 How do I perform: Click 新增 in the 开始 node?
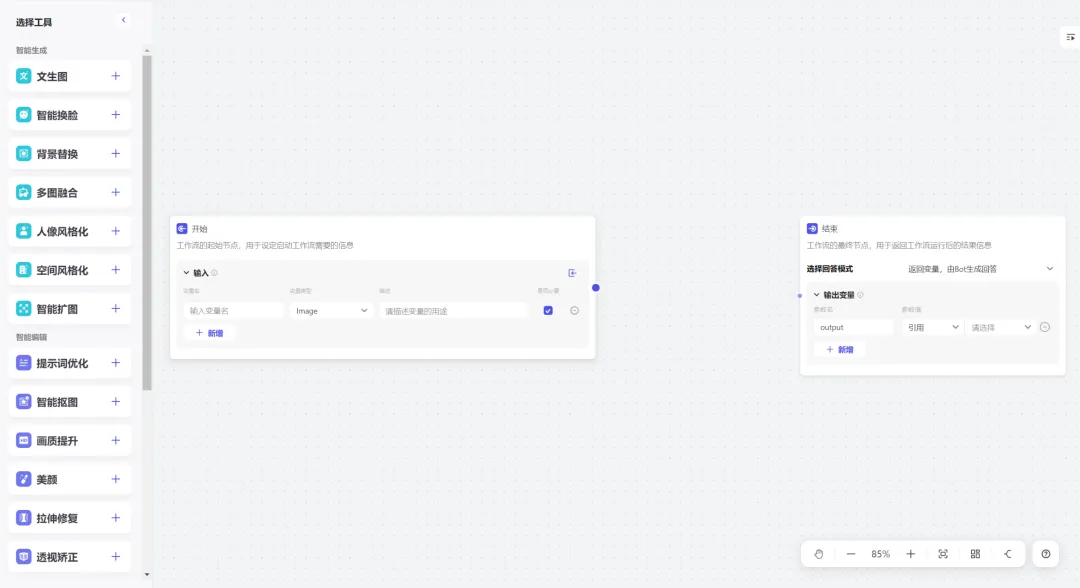click(x=209, y=333)
